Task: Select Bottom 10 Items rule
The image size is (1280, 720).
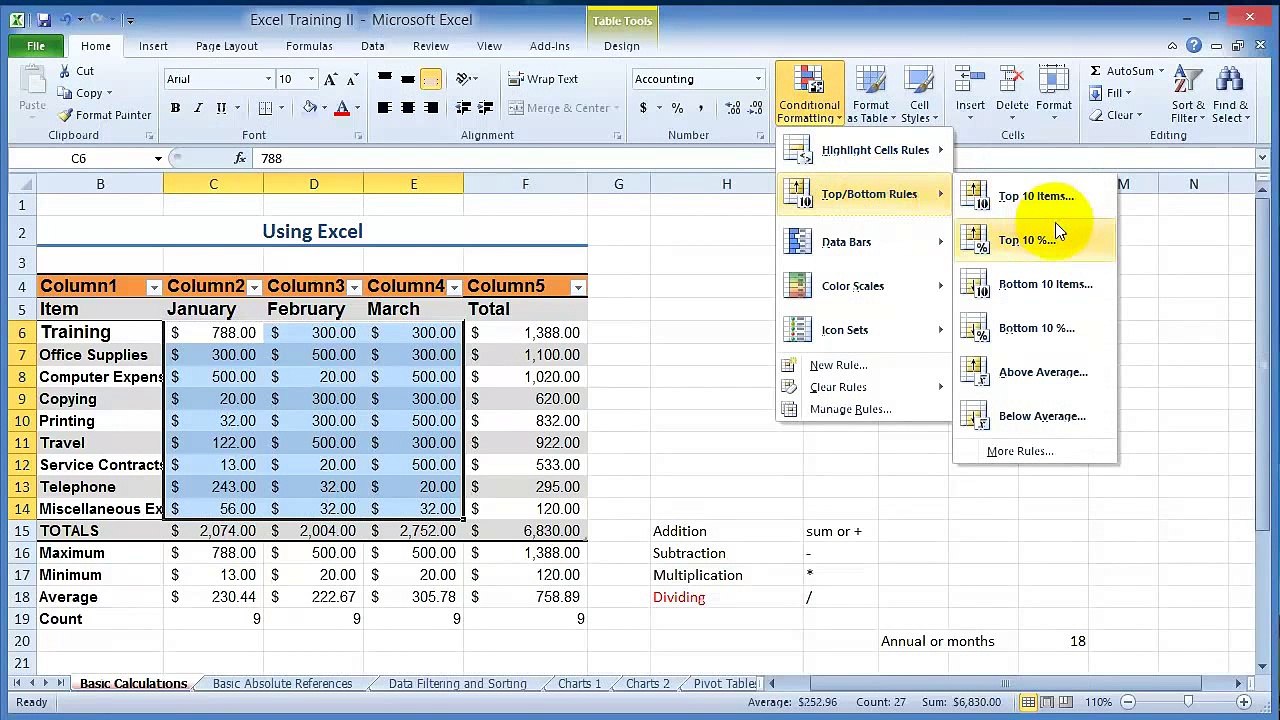Action: pos(1035,284)
